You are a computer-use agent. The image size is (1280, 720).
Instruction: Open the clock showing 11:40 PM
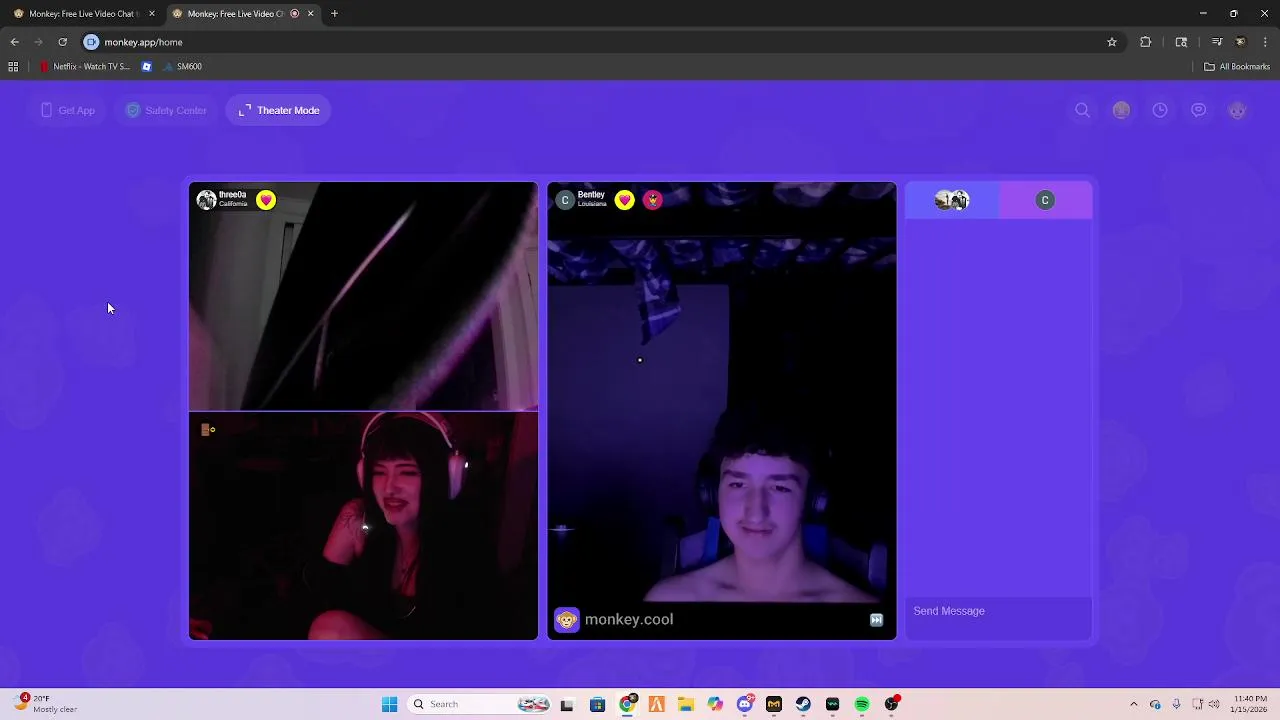1250,704
